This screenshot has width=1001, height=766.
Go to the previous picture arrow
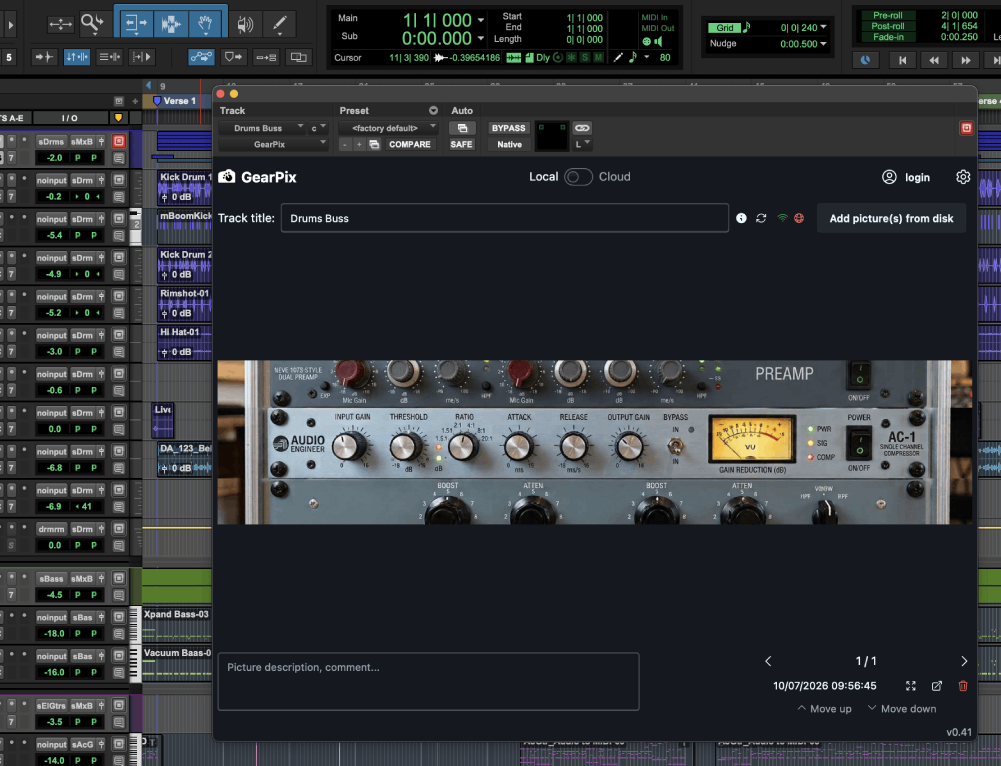point(768,661)
